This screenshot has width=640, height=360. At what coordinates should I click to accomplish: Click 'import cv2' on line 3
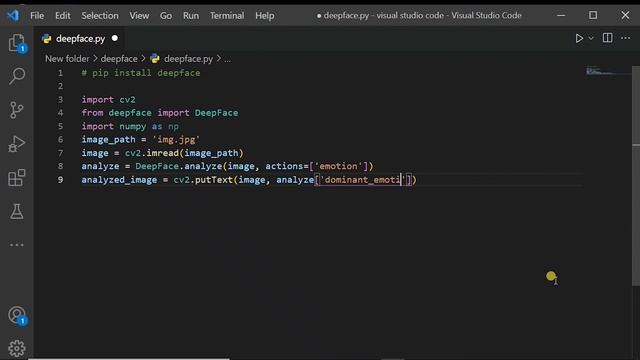click(108, 100)
